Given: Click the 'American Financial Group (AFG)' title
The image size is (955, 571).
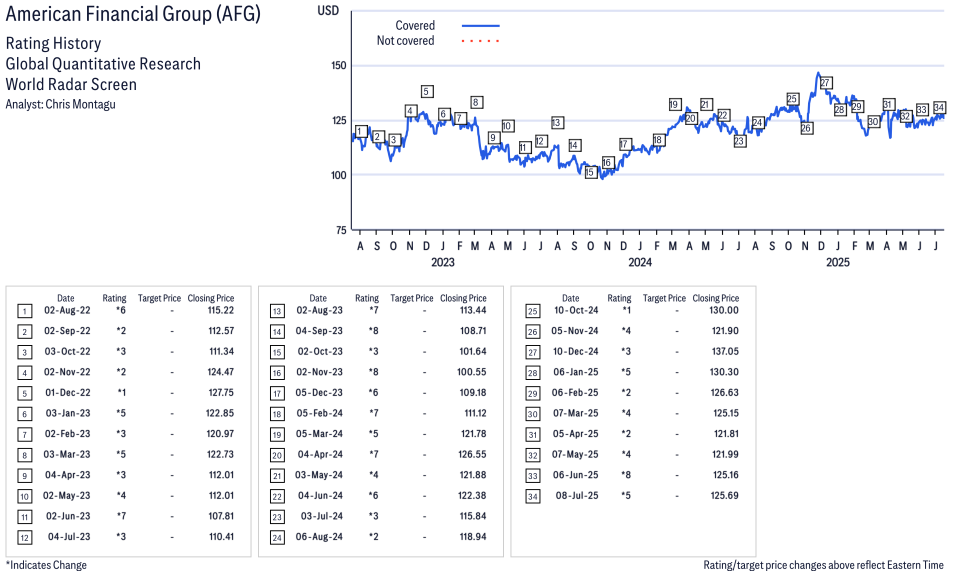Looking at the screenshot, I should pyautogui.click(x=133, y=13).
